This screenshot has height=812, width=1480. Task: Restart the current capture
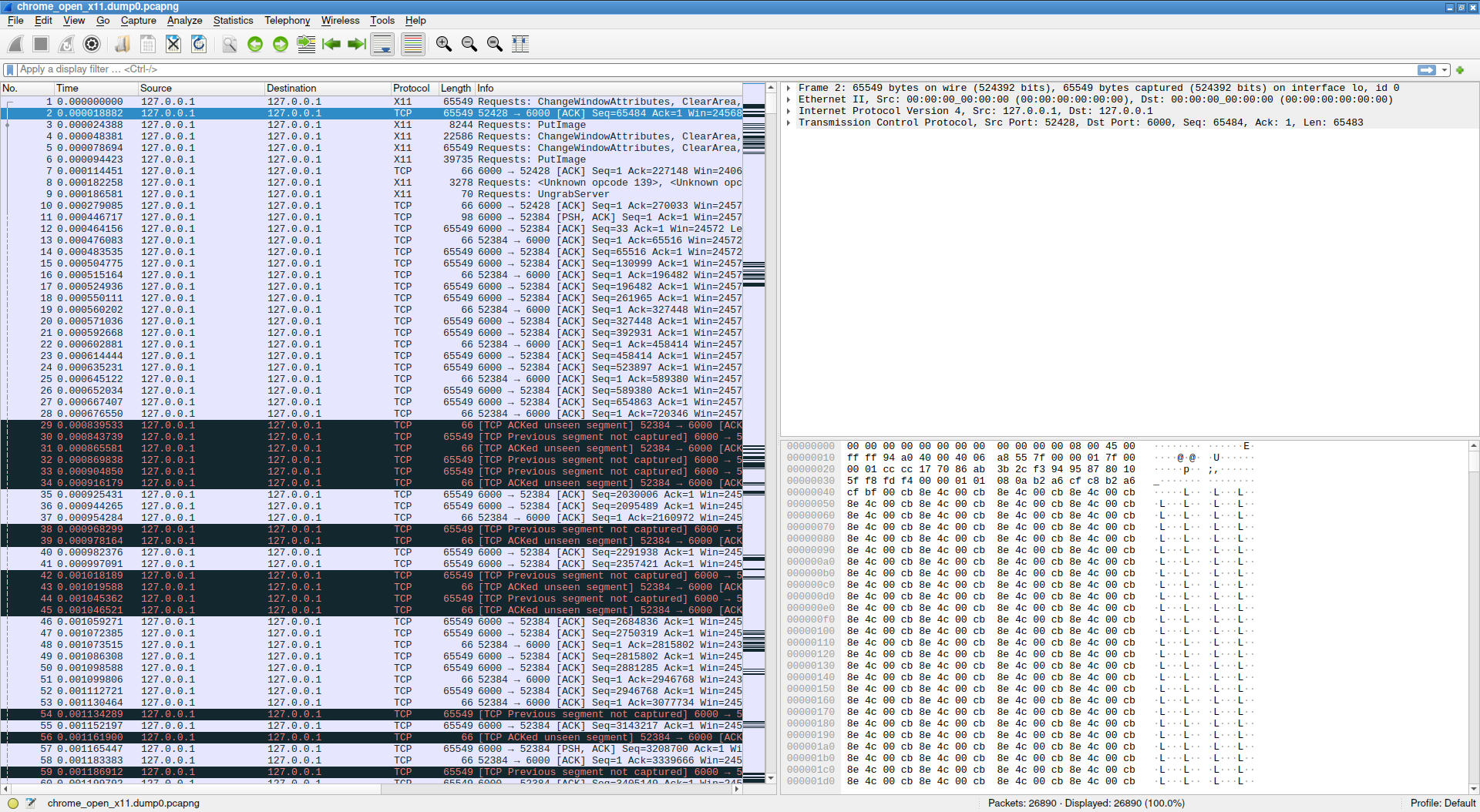coord(66,45)
